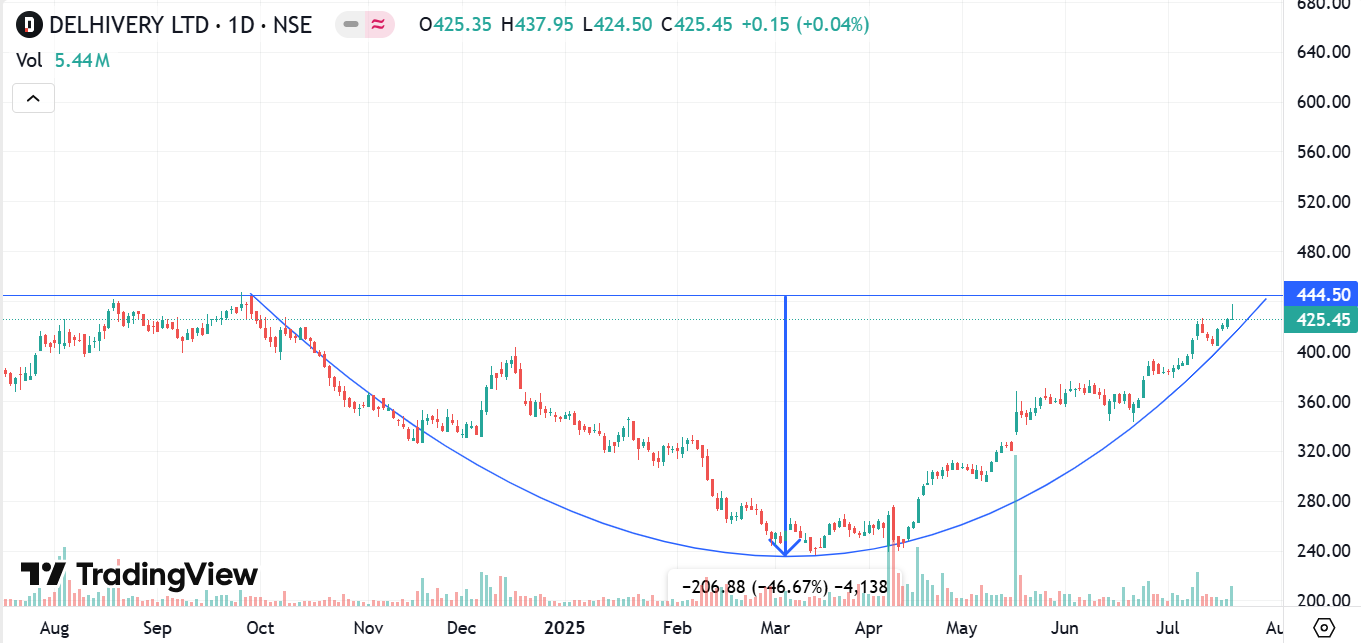1361x643 pixels.
Task: Click the Delhivery symbol logo icon
Action: [x=31, y=24]
